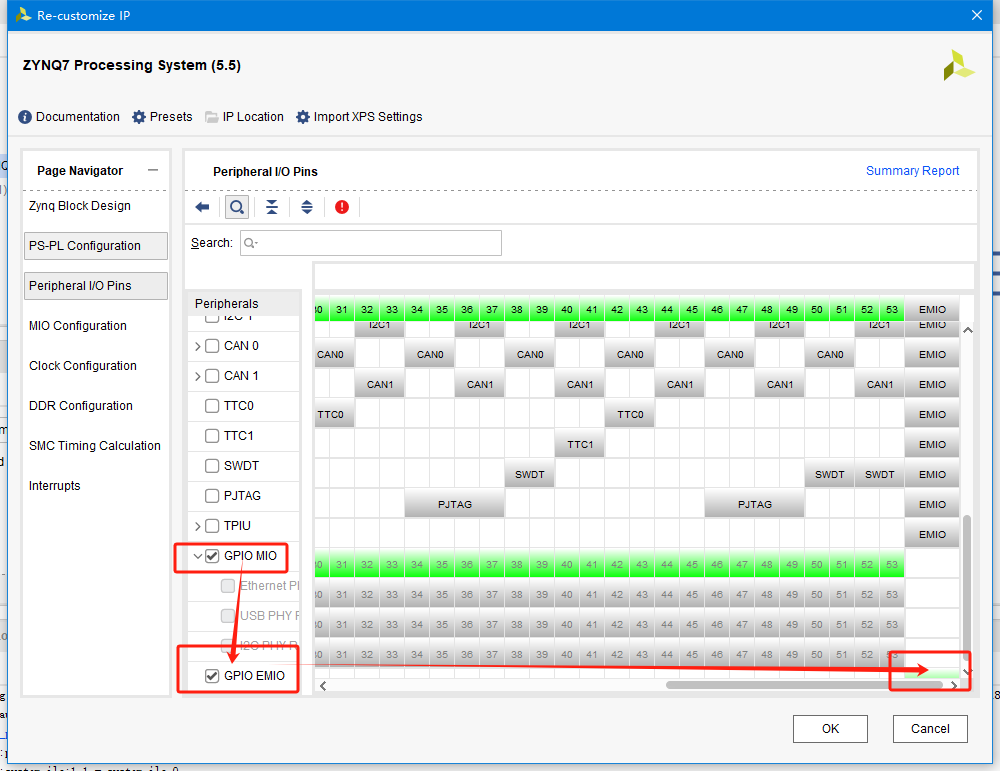Open MIO Configuration page
The height and width of the screenshot is (771, 1000).
pyautogui.click(x=78, y=326)
